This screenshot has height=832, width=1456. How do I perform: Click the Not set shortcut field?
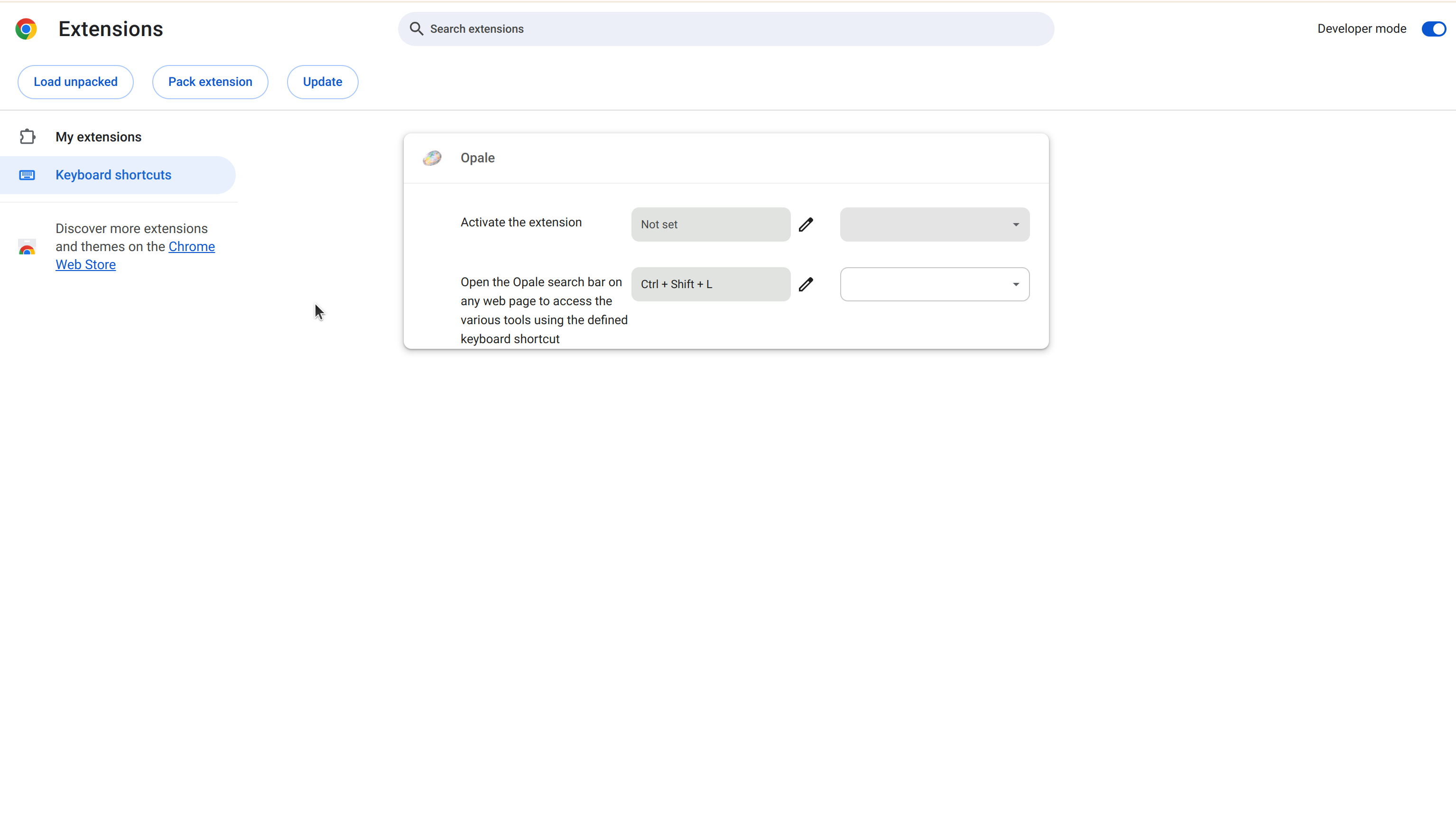[x=710, y=224]
